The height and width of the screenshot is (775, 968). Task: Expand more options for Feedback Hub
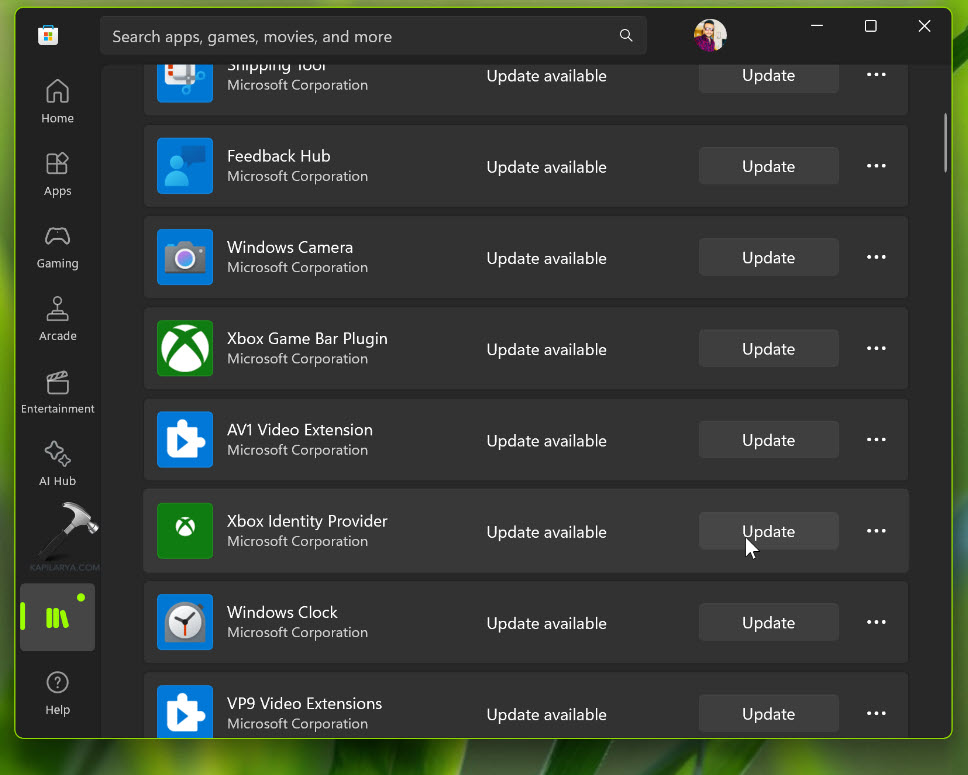pyautogui.click(x=876, y=166)
